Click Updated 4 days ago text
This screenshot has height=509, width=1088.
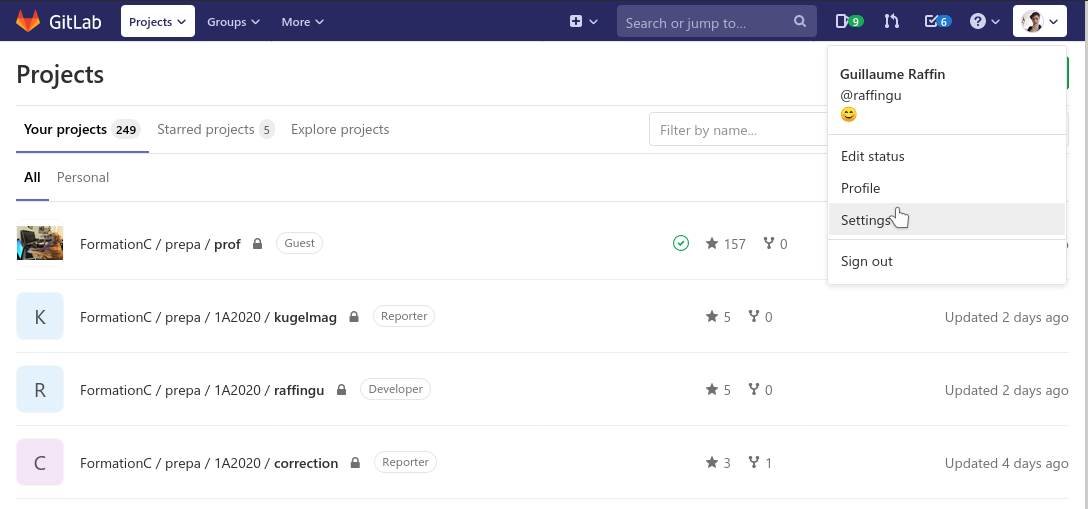click(1006, 463)
